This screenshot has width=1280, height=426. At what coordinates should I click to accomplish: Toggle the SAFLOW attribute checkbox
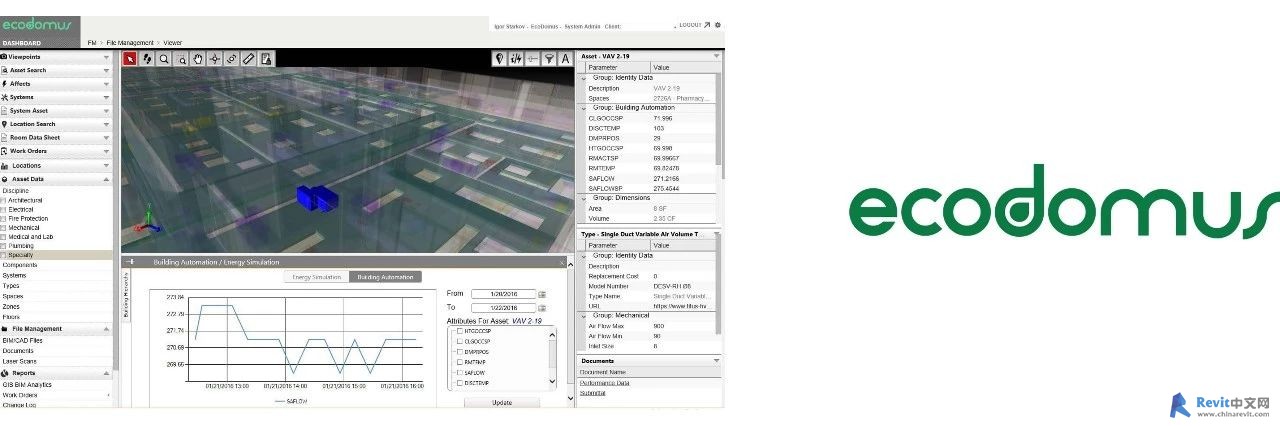(x=459, y=372)
